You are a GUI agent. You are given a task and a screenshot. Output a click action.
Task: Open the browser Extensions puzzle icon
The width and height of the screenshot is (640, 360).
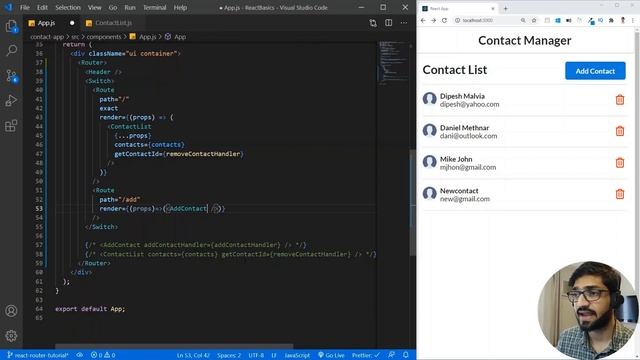[x=611, y=20]
